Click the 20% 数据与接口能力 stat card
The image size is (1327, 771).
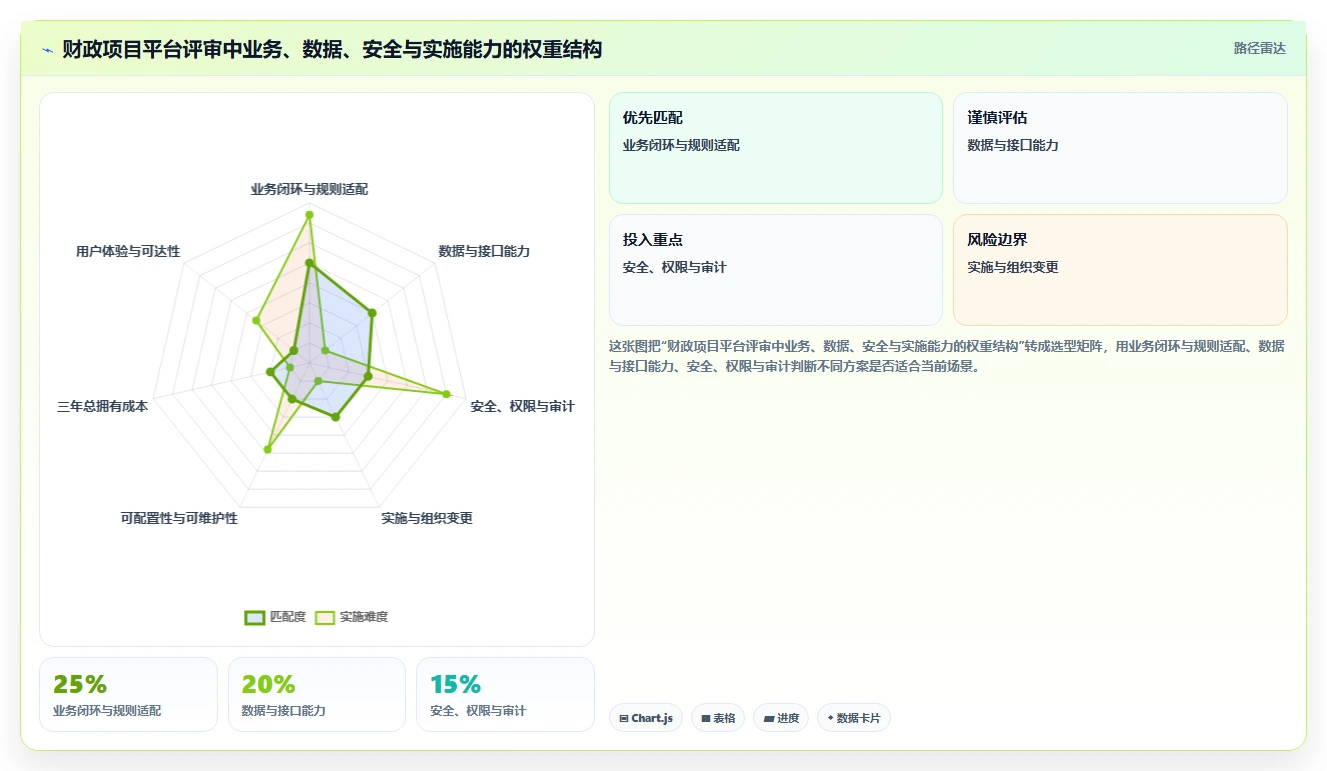coord(317,694)
